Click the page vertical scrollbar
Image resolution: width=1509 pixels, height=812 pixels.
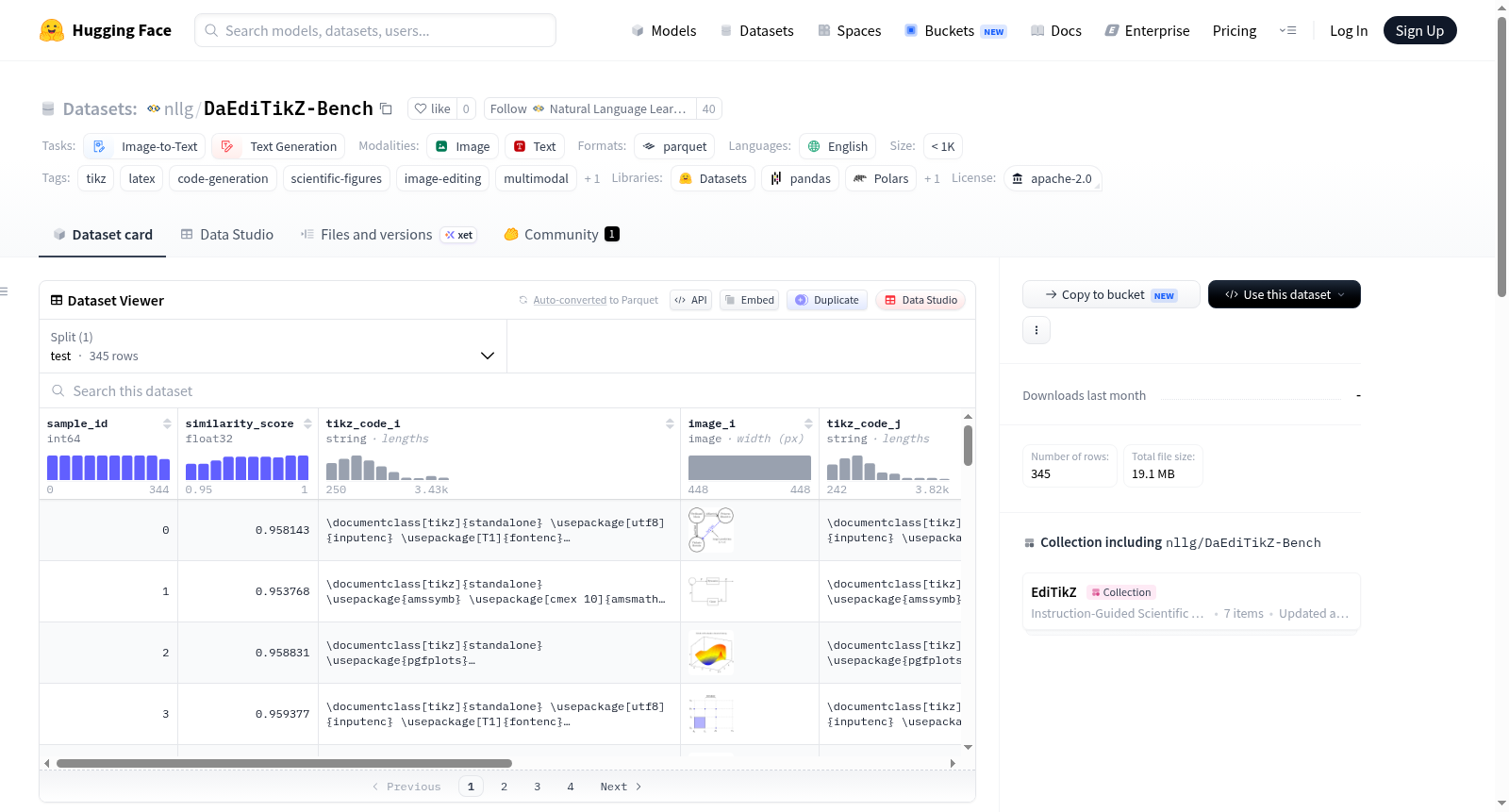click(x=1502, y=157)
